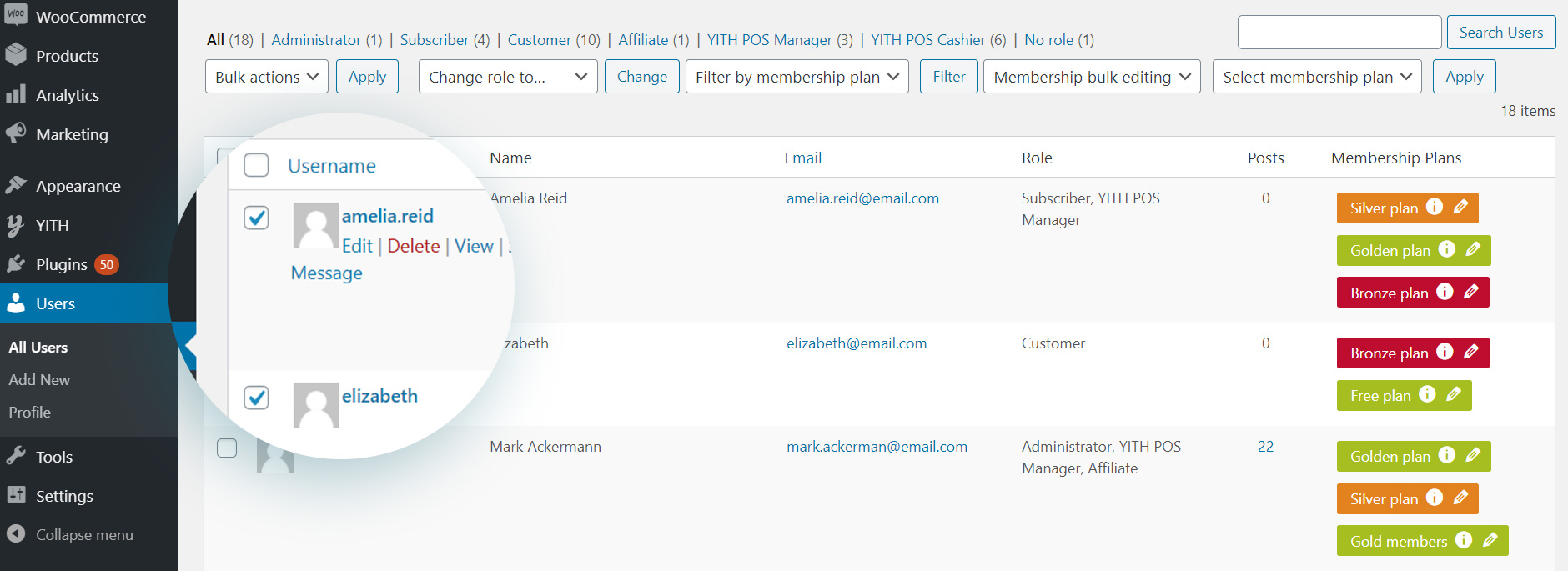The height and width of the screenshot is (571, 1568).
Task: Edit the Gold members plan with pencil icon
Action: pos(1490,540)
